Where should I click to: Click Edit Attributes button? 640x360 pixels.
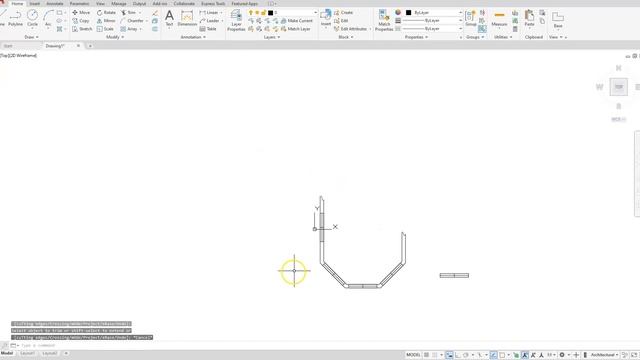[350, 29]
